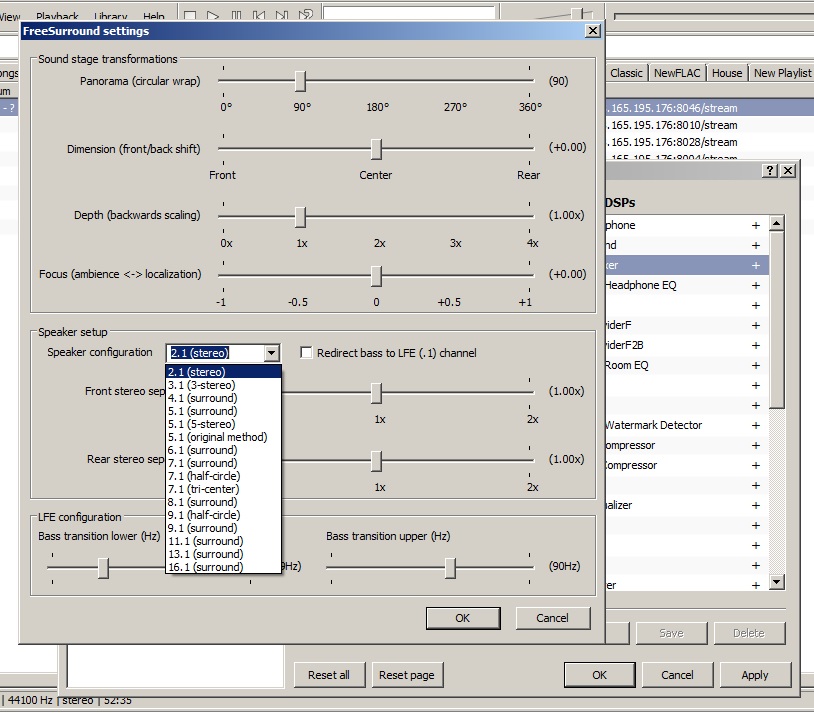The image size is (814, 713).
Task: Click the Stop playback button in toolbar
Action: [x=190, y=16]
